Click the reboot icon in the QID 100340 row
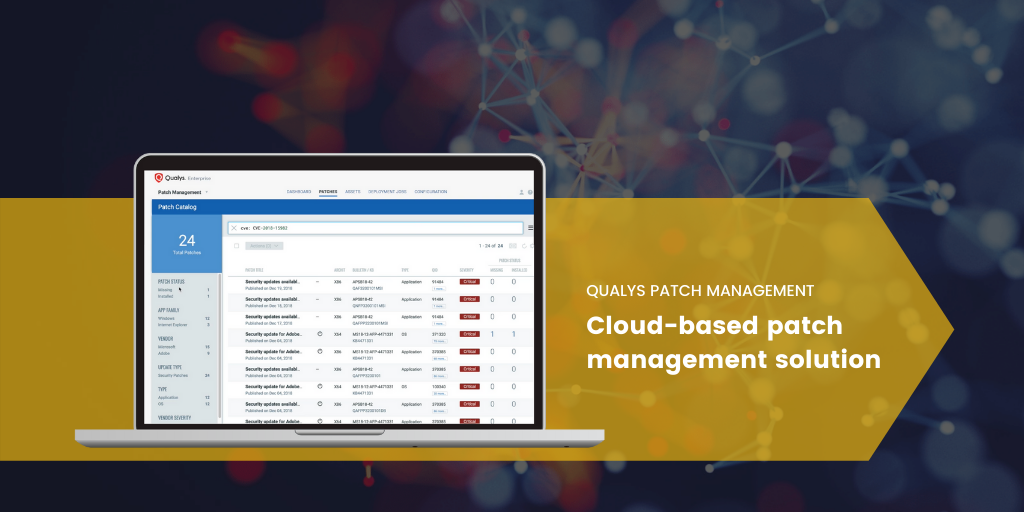1024x512 pixels. pyautogui.click(x=320, y=386)
